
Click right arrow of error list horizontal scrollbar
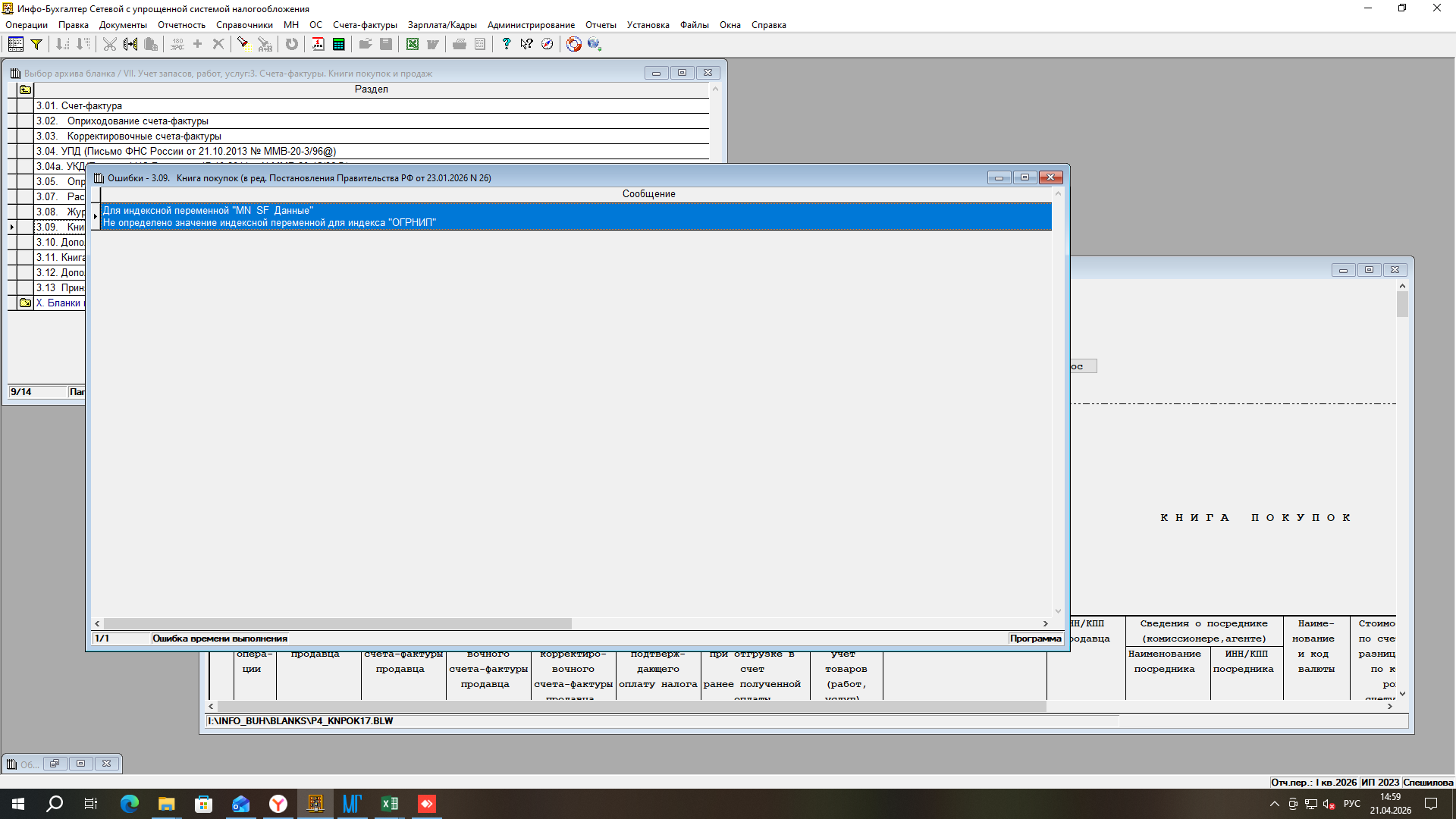coord(1046,623)
